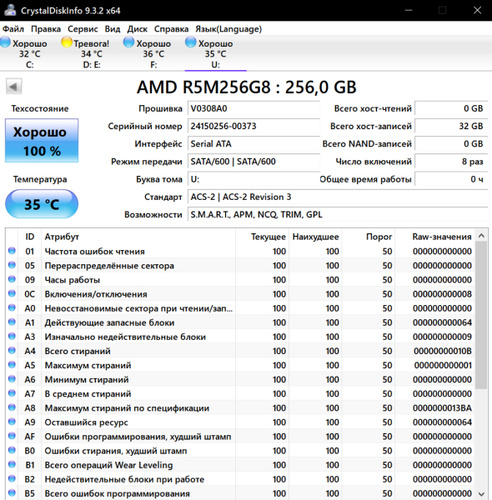Click the Число включений value 8 раз
The image size is (492, 500).
click(x=451, y=161)
